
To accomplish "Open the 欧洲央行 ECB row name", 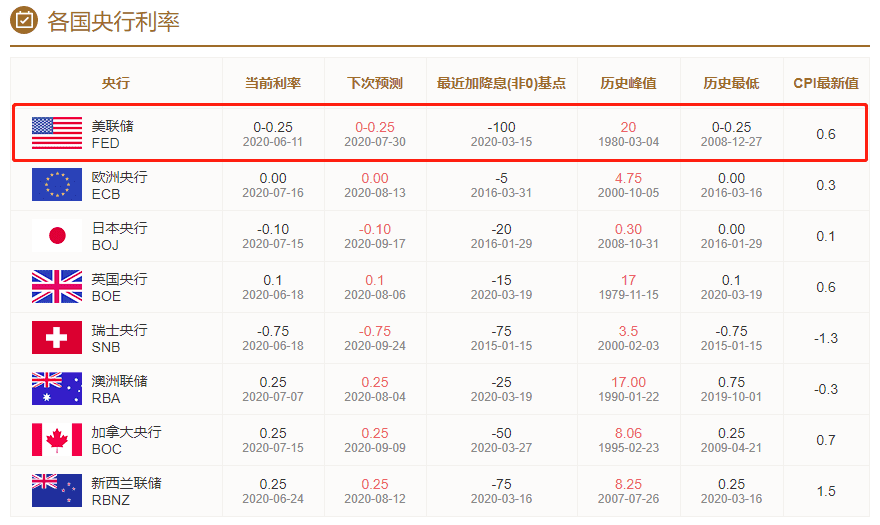I will point(120,185).
